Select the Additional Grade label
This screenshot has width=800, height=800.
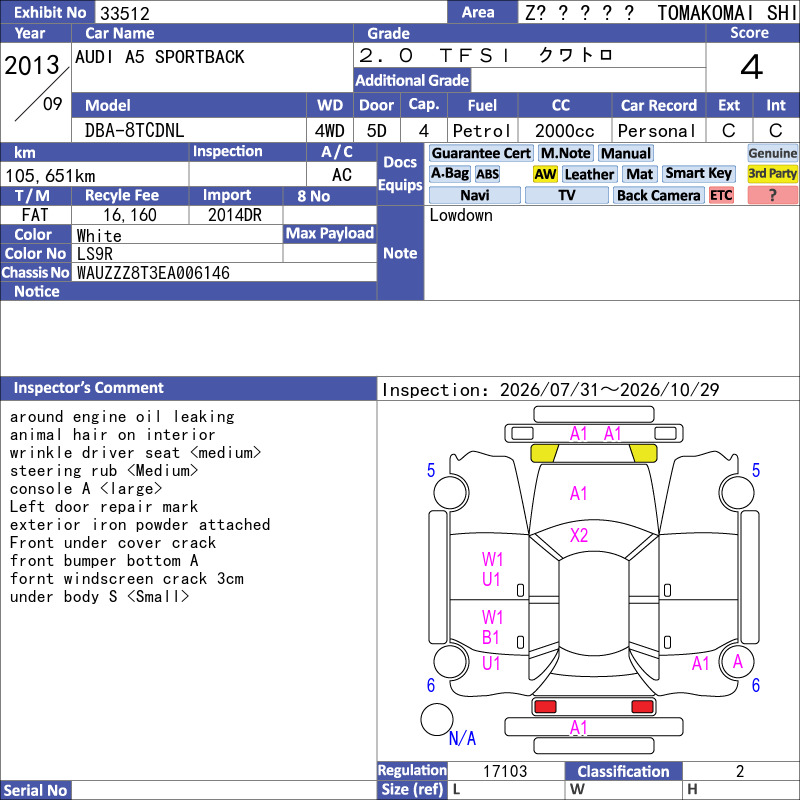click(x=412, y=80)
